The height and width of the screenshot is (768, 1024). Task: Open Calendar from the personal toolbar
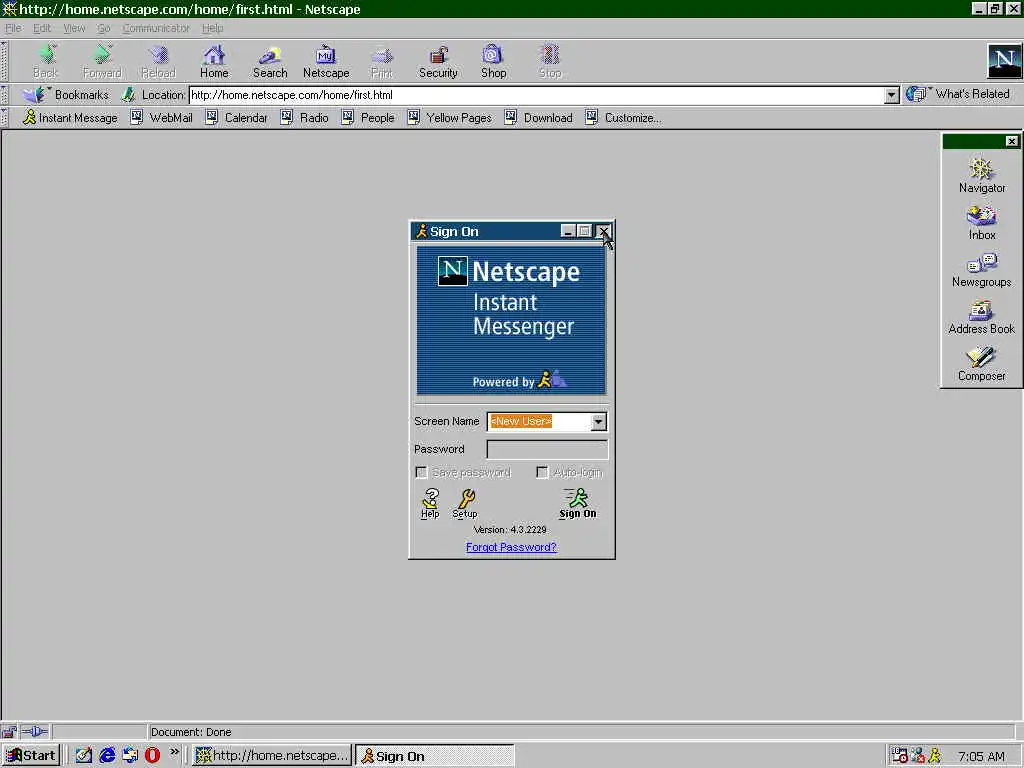pyautogui.click(x=236, y=118)
